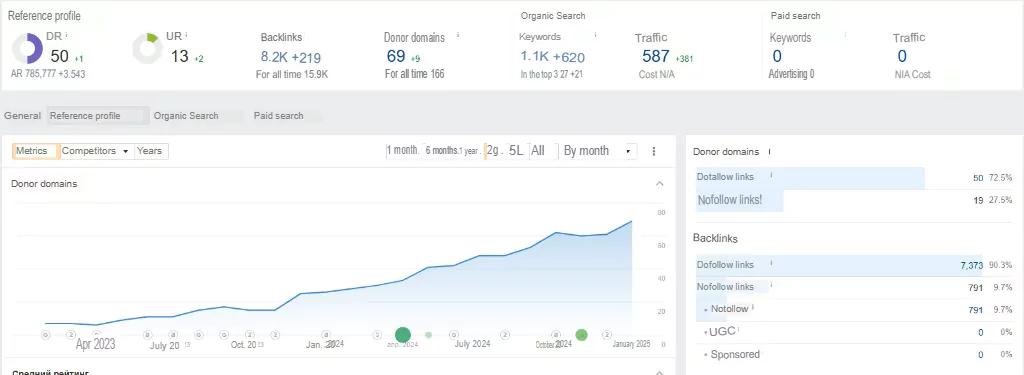Viewport: 1024px width, 375px height.
Task: Set chart range to 6 months
Action: coord(441,151)
